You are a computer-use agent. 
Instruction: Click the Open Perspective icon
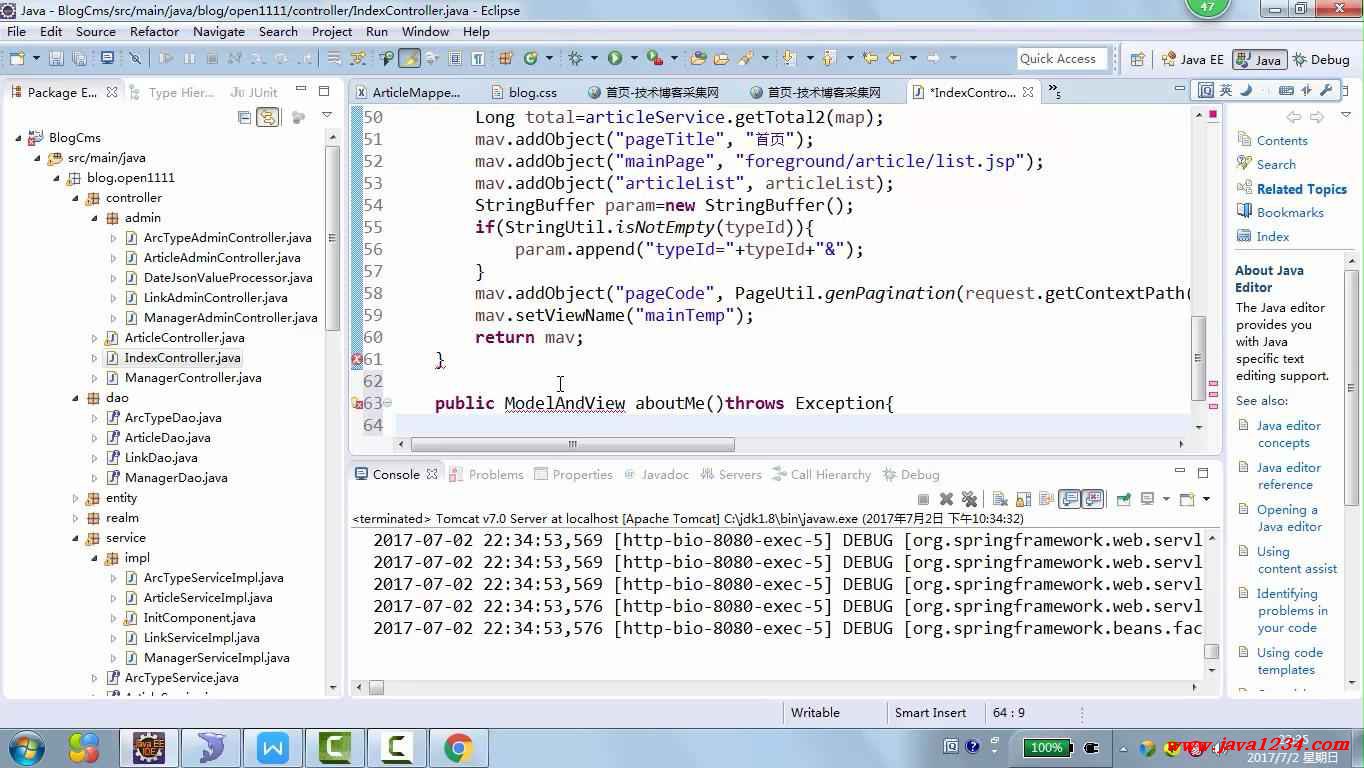click(x=1137, y=59)
